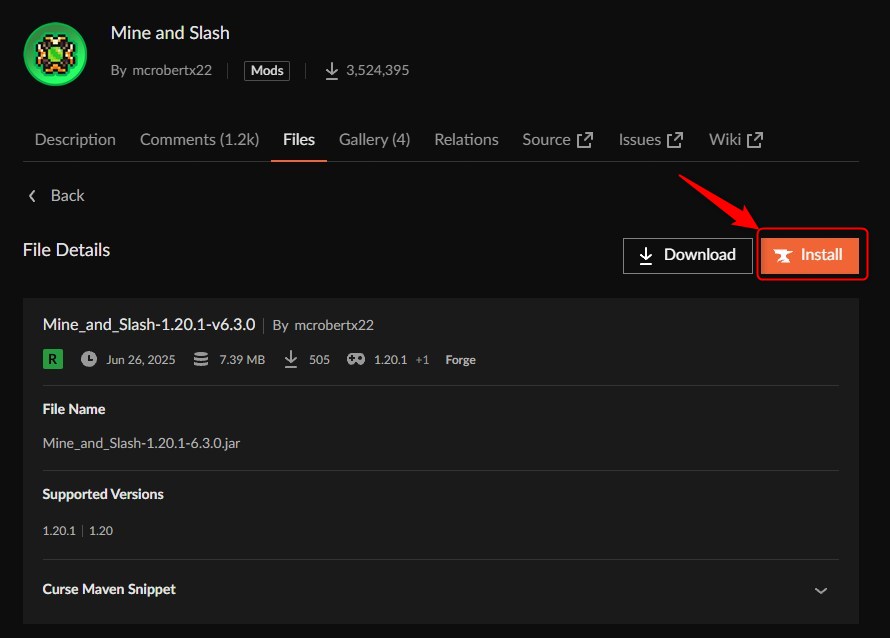Screen dimensions: 890x638
Task: Click the Mods category tag
Action: [x=267, y=70]
